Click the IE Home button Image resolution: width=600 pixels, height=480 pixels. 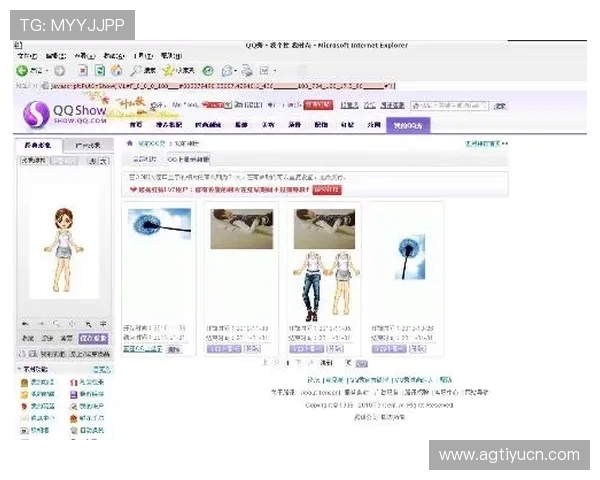coord(116,70)
